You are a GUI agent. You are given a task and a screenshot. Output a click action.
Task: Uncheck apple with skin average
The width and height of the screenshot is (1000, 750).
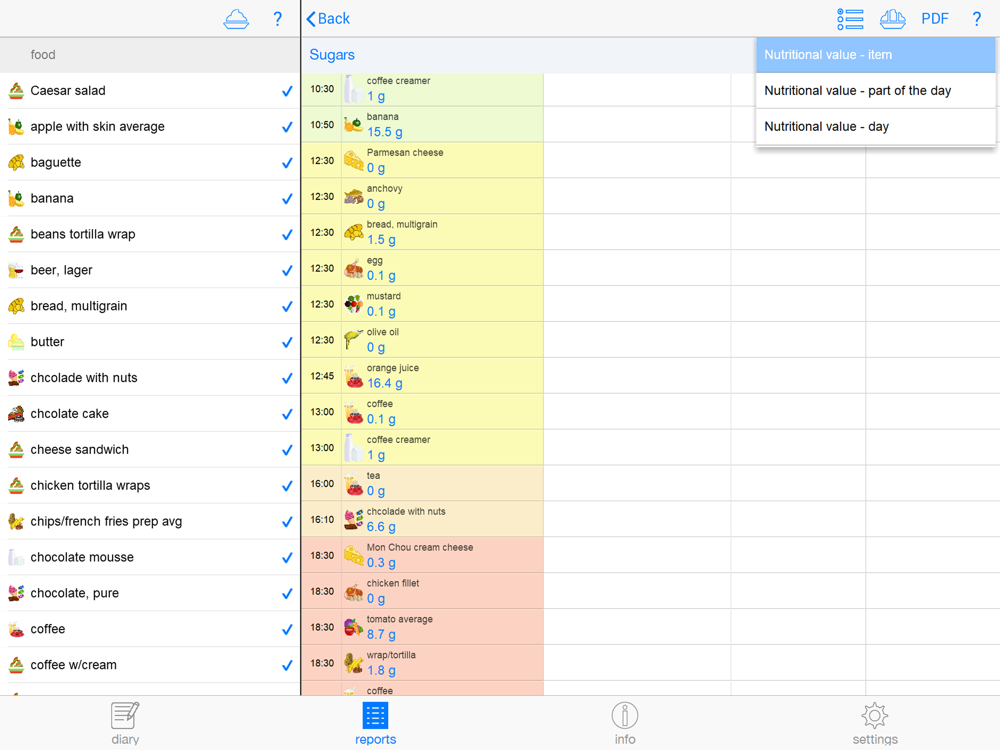click(x=287, y=127)
